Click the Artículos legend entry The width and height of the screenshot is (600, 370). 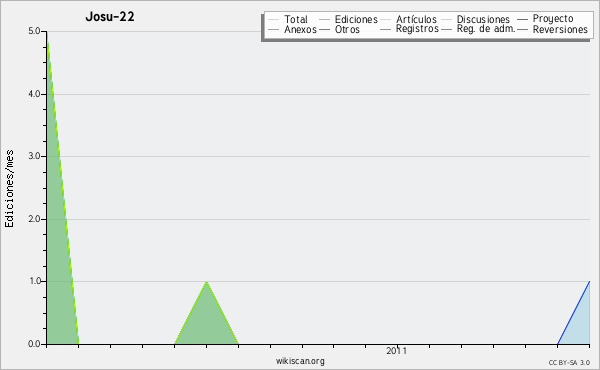[408, 19]
